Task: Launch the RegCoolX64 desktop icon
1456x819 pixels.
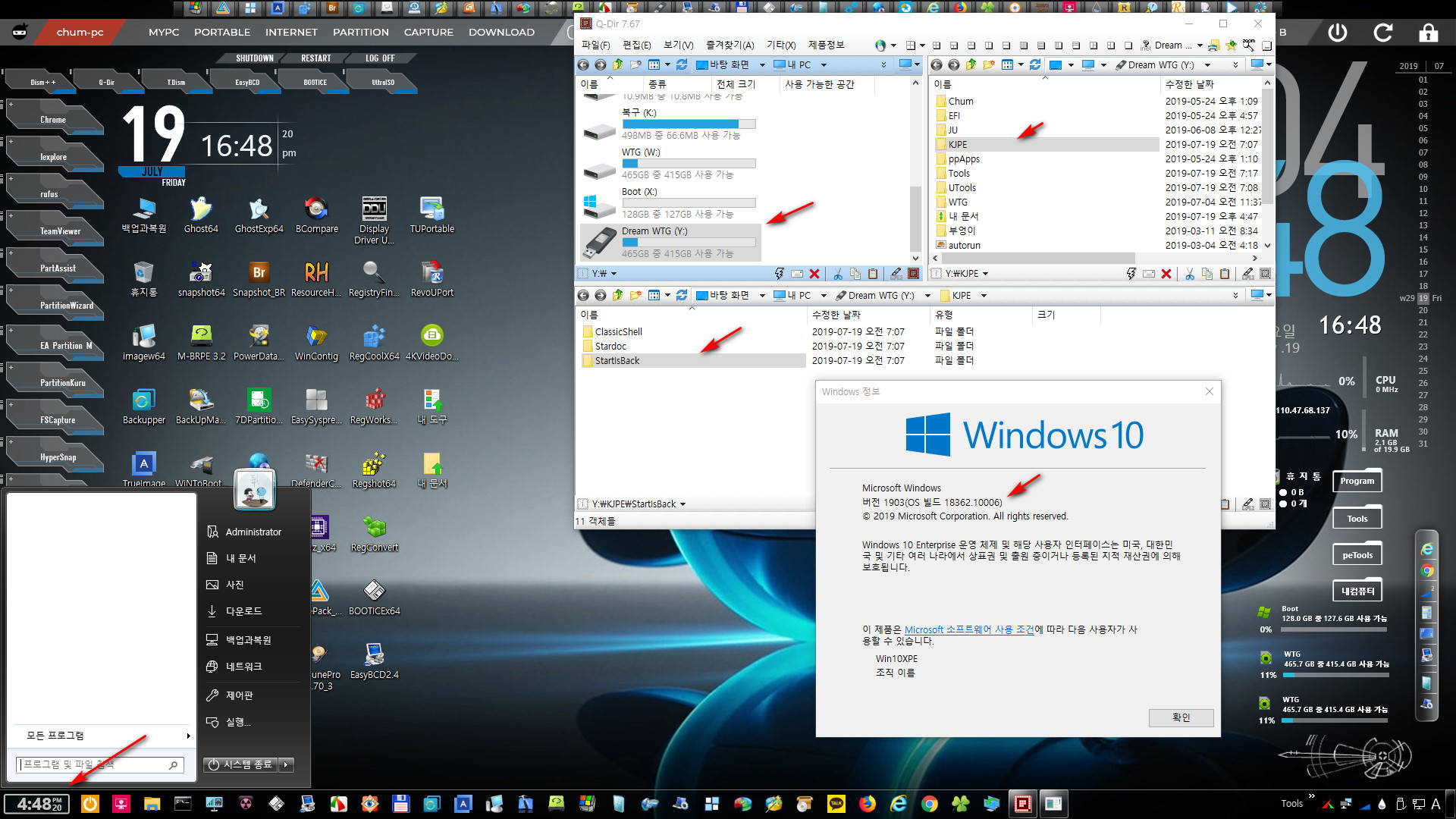Action: tap(374, 342)
